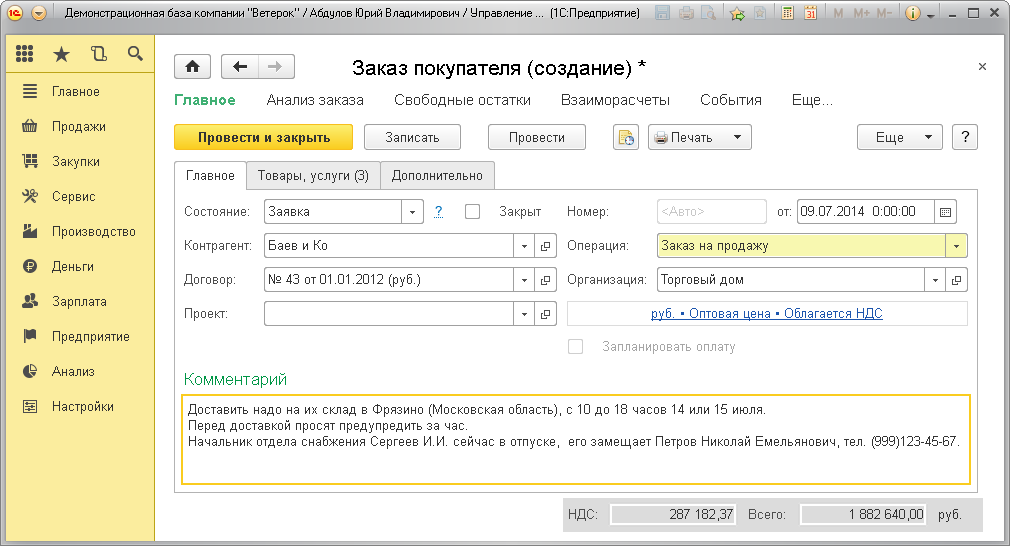Expand the arrow next to the info icon
Image resolution: width=1010 pixels, height=546 pixels.
(931, 14)
